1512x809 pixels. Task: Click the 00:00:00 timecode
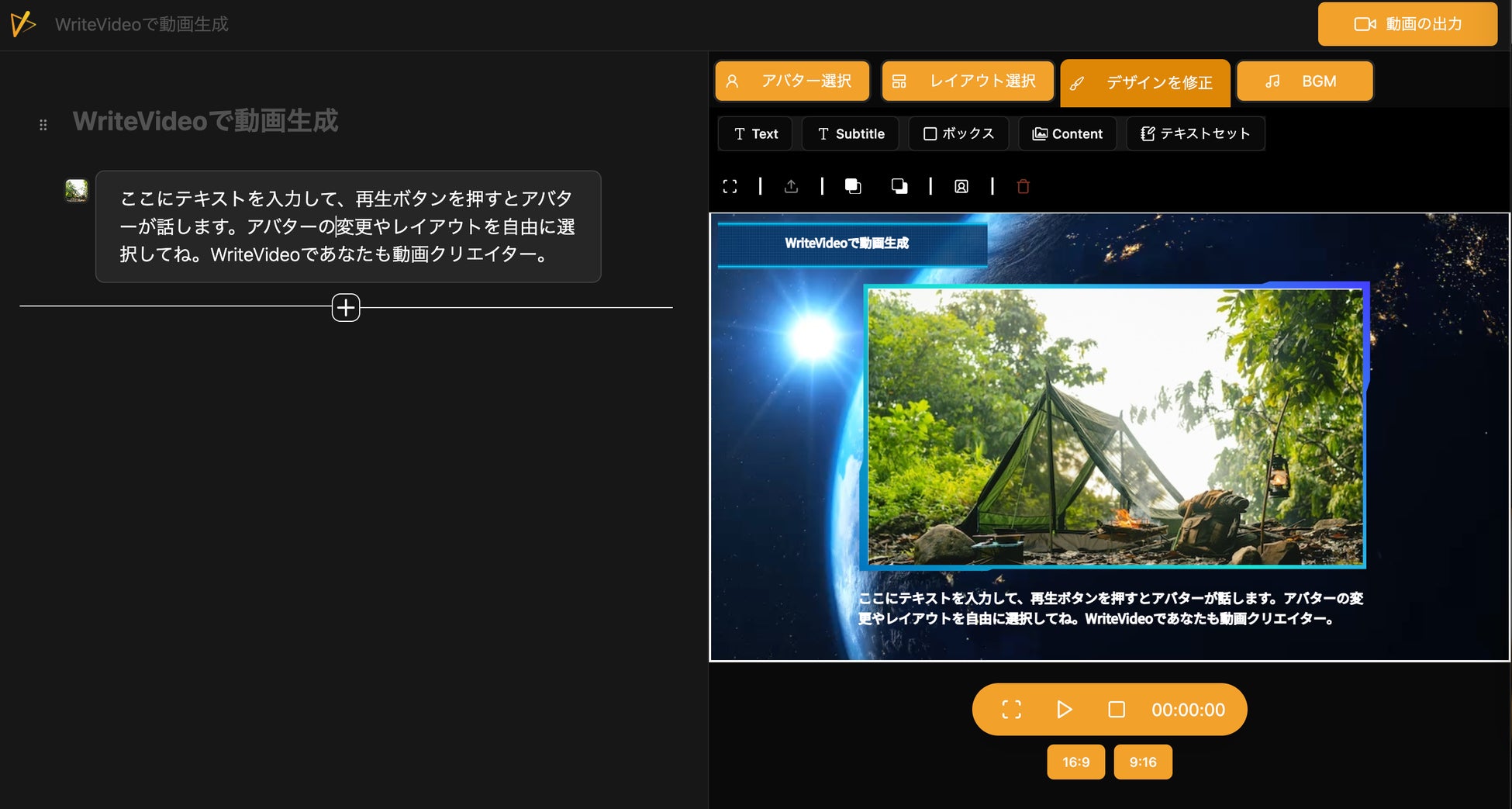(x=1188, y=710)
